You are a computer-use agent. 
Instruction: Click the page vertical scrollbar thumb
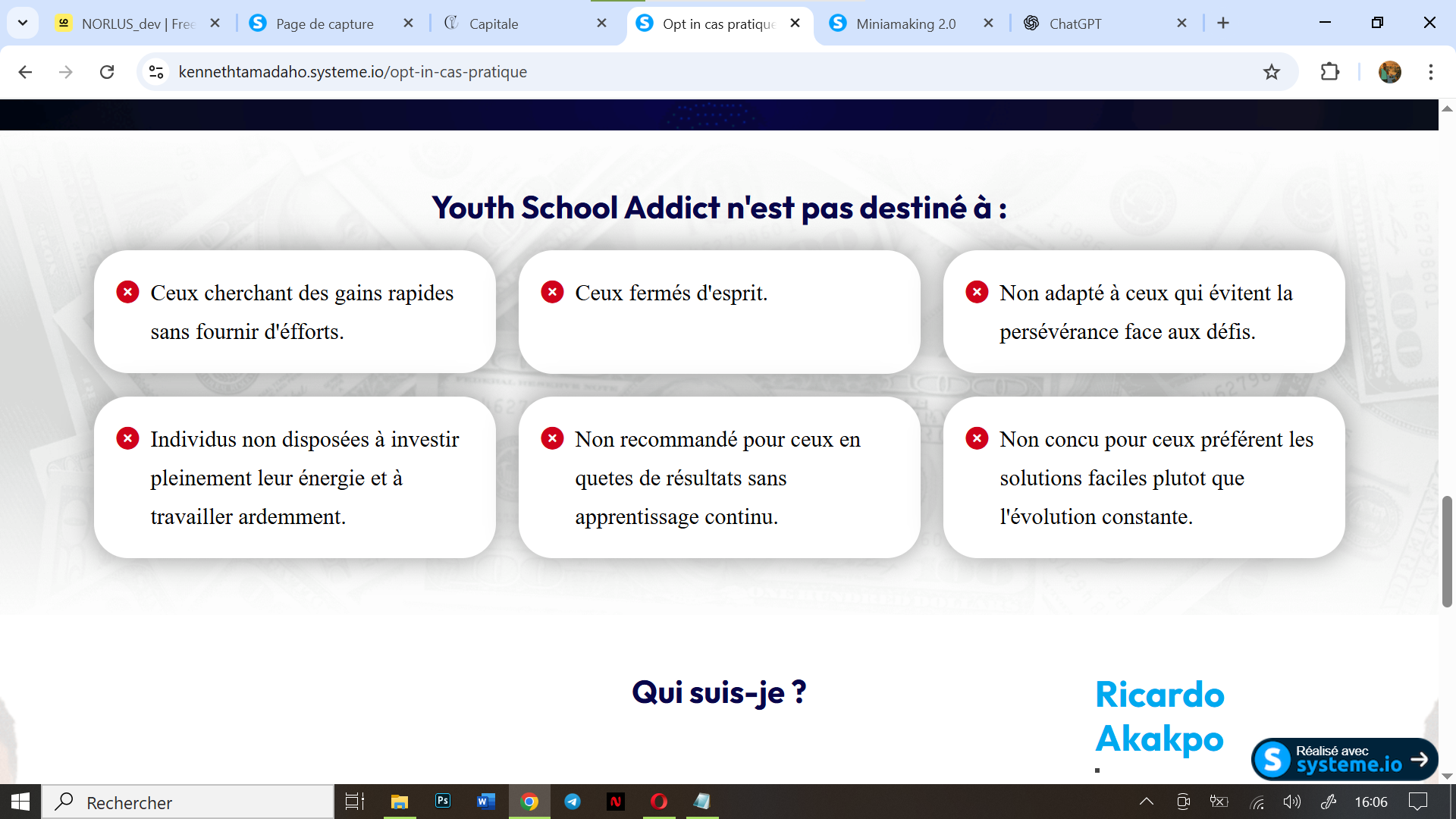click(1447, 551)
